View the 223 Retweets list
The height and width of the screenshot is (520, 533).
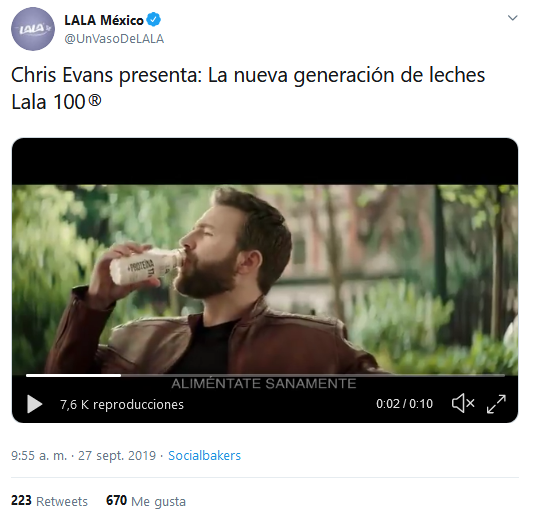click(49, 501)
